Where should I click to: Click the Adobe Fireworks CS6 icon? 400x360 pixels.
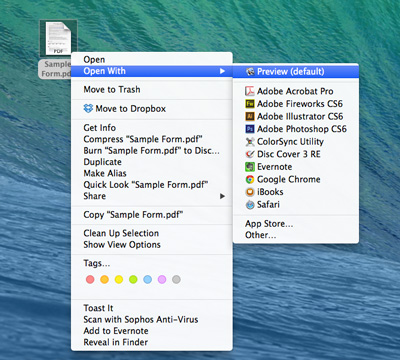(250, 104)
